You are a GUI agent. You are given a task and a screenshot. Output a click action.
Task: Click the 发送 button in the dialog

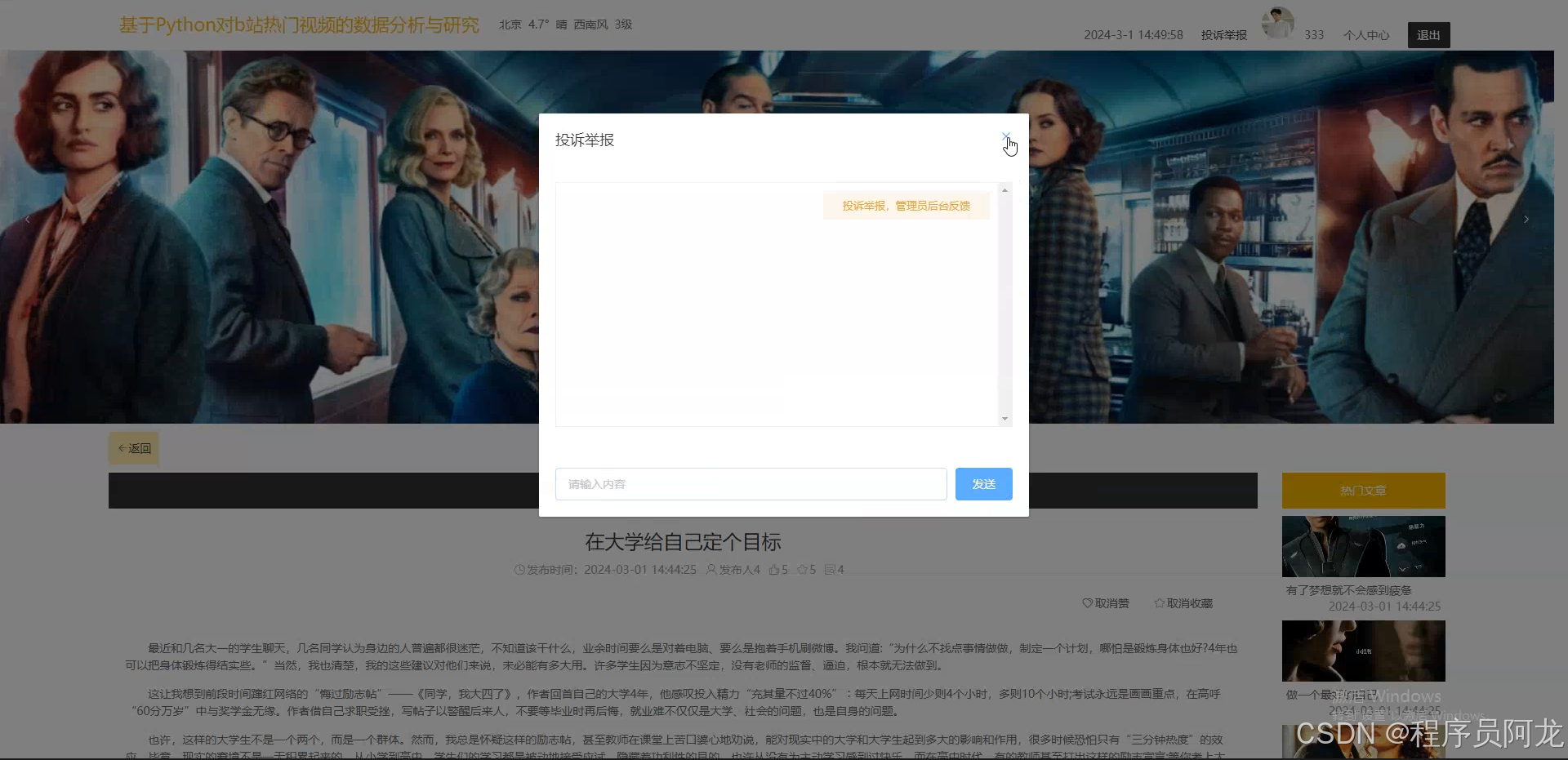click(x=983, y=484)
